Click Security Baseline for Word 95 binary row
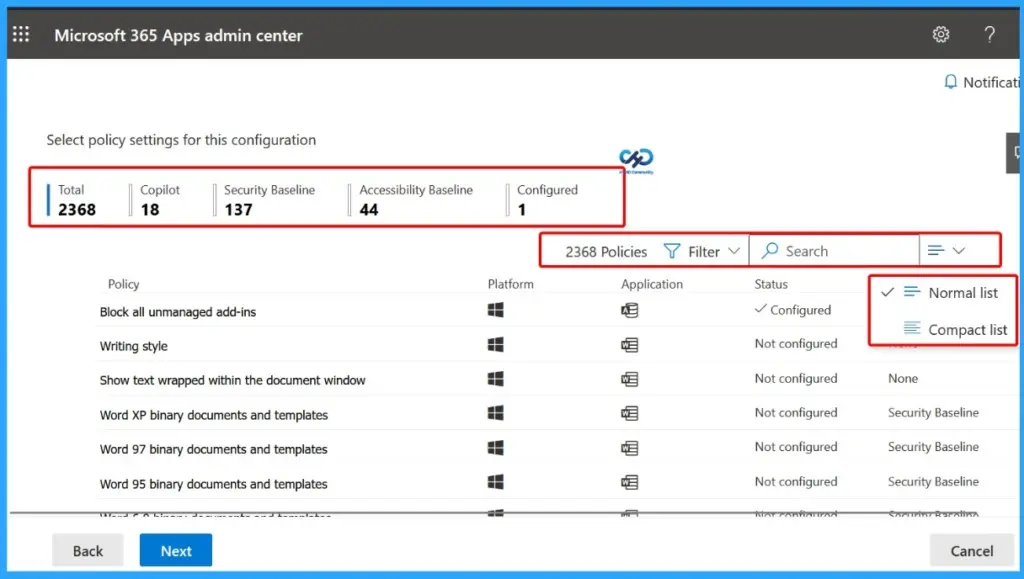The width and height of the screenshot is (1024, 579). [933, 481]
